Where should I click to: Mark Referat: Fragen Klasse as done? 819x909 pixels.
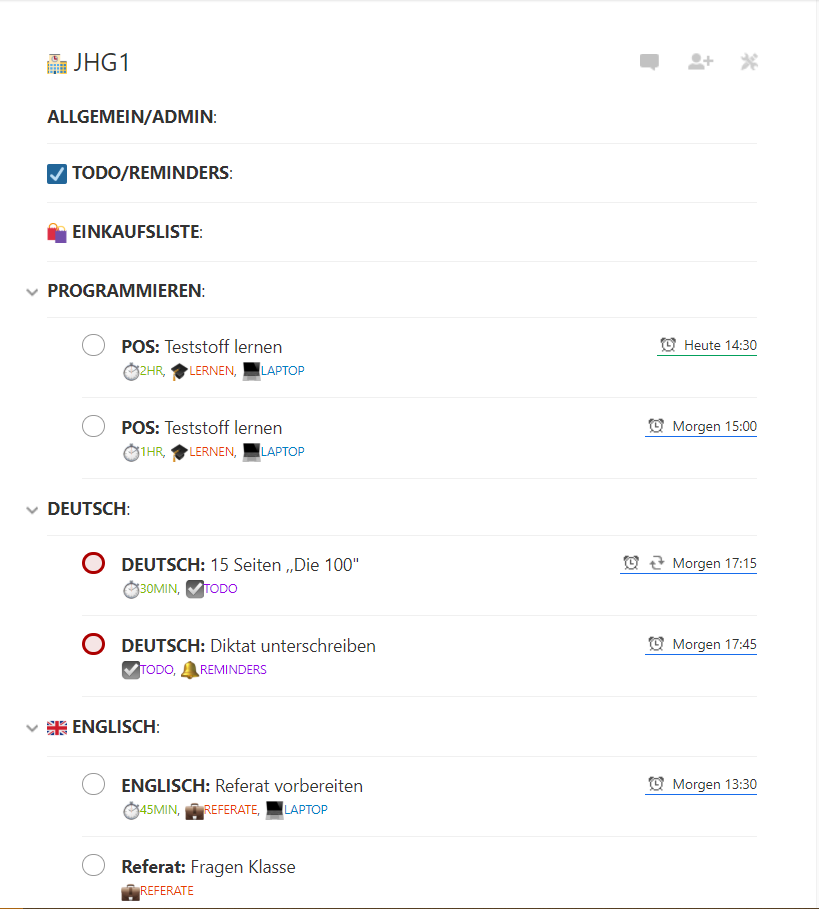tap(93, 865)
